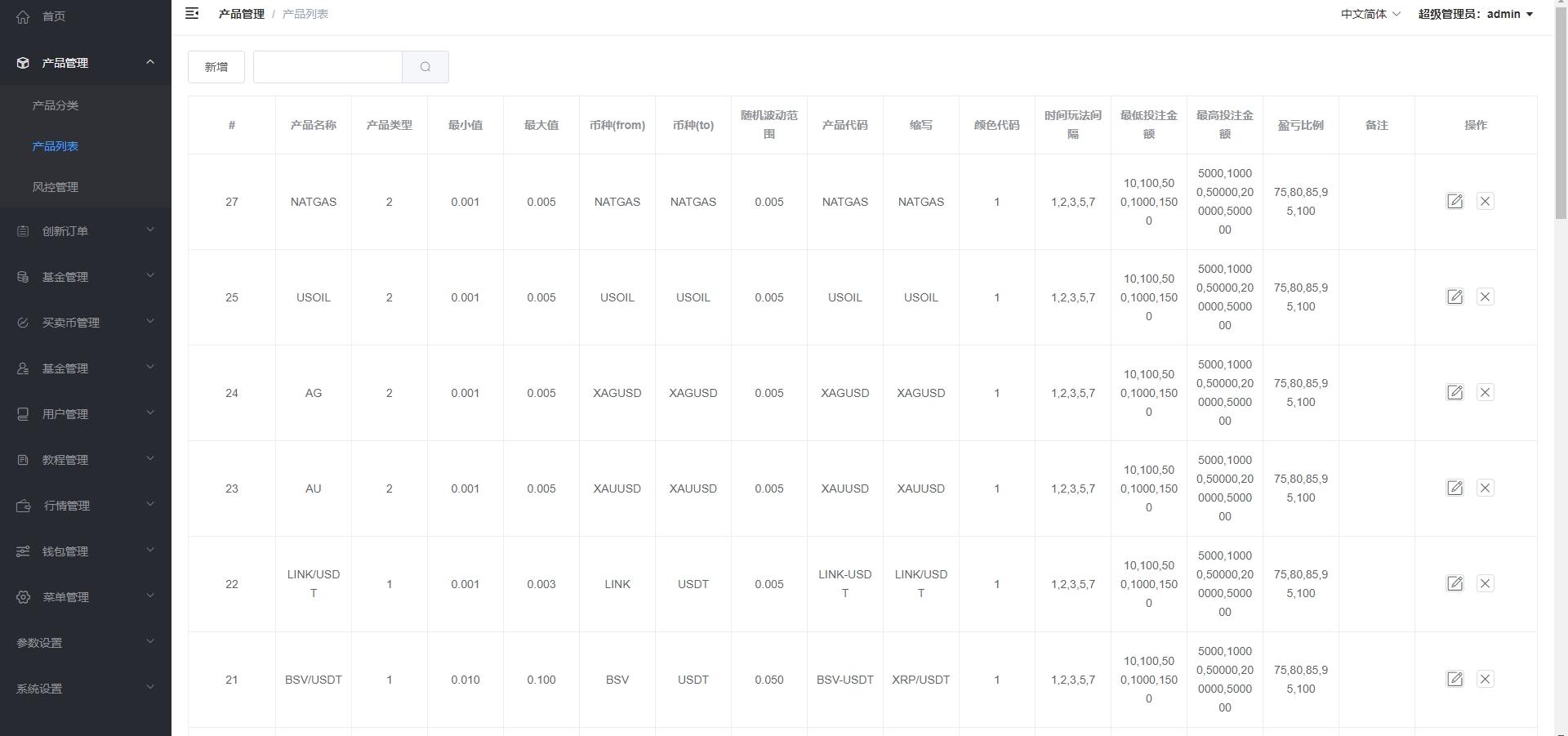Delete the AU product row
Viewport: 1568px width, 736px height.
[x=1485, y=488]
